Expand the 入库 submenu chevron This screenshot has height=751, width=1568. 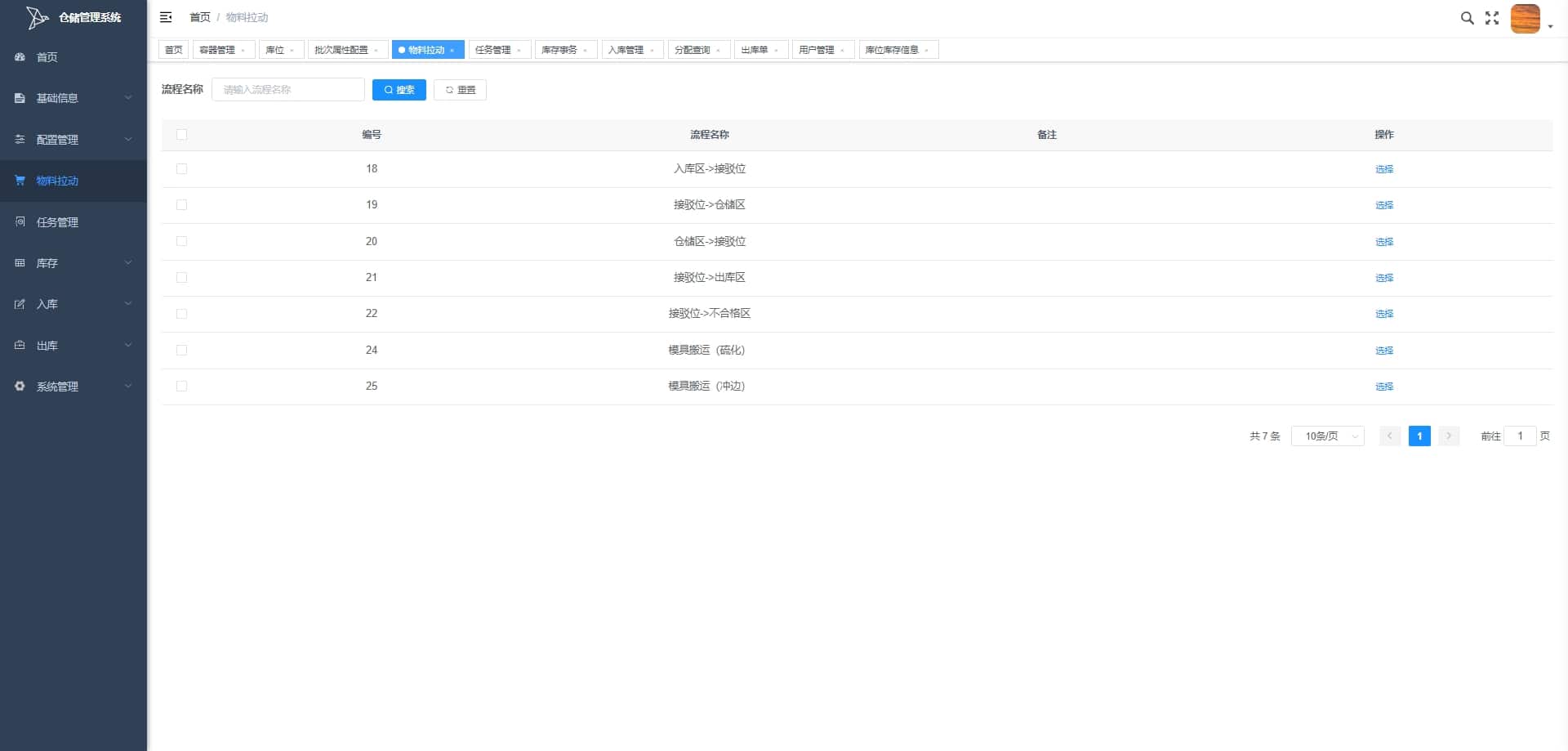pyautogui.click(x=128, y=304)
